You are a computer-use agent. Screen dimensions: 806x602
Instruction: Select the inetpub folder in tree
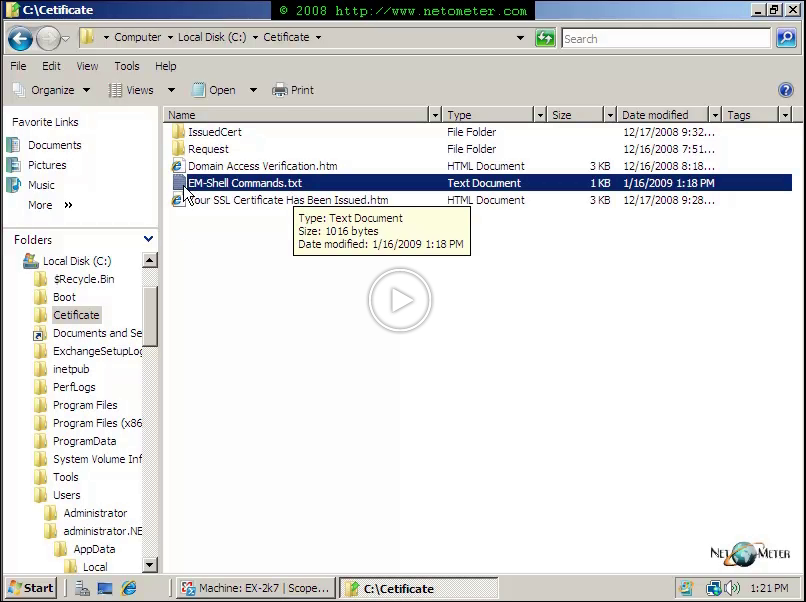pos(71,369)
